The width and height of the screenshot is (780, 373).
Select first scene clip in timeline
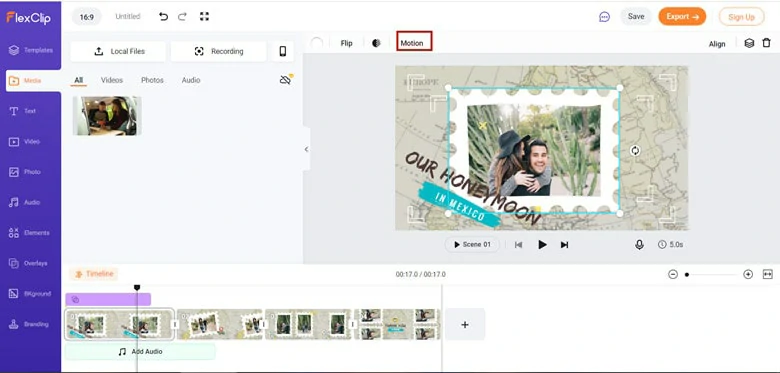pyautogui.click(x=120, y=325)
